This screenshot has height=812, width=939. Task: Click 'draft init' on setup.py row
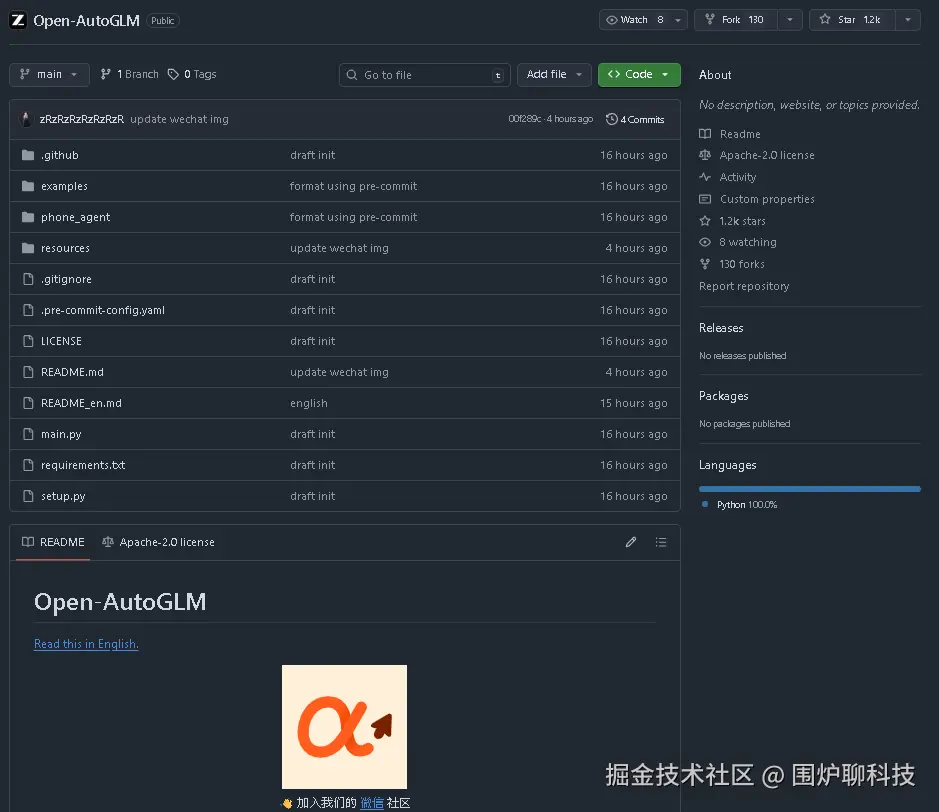pyautogui.click(x=313, y=496)
